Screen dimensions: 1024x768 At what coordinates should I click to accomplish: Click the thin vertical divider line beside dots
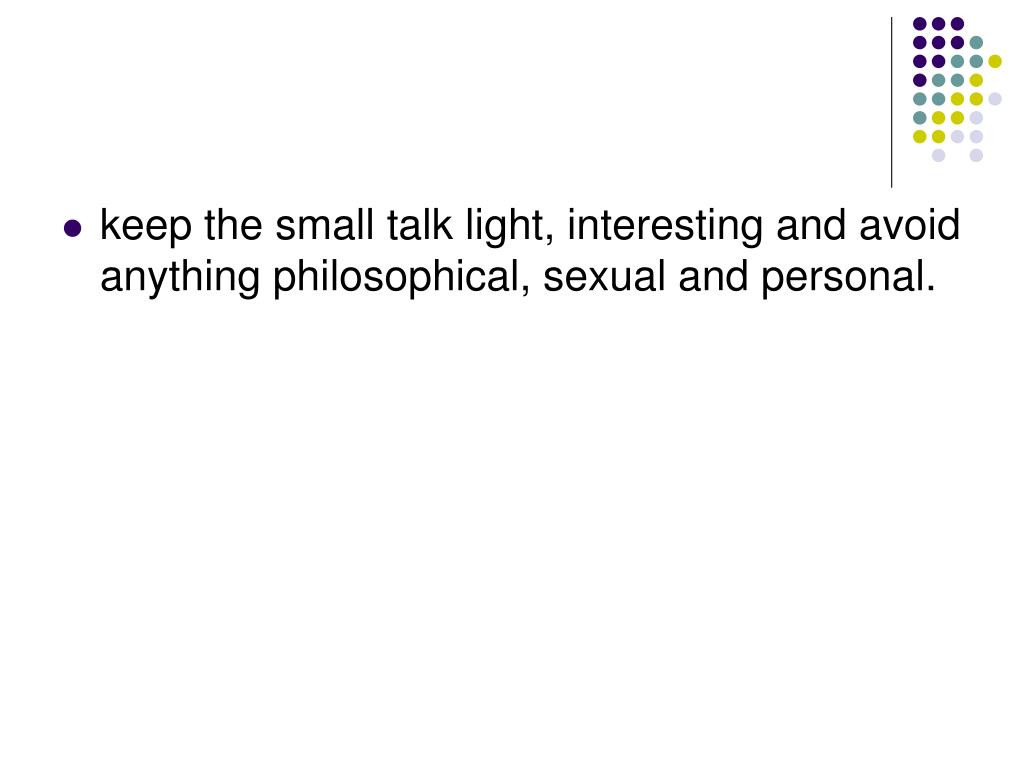[x=891, y=103]
